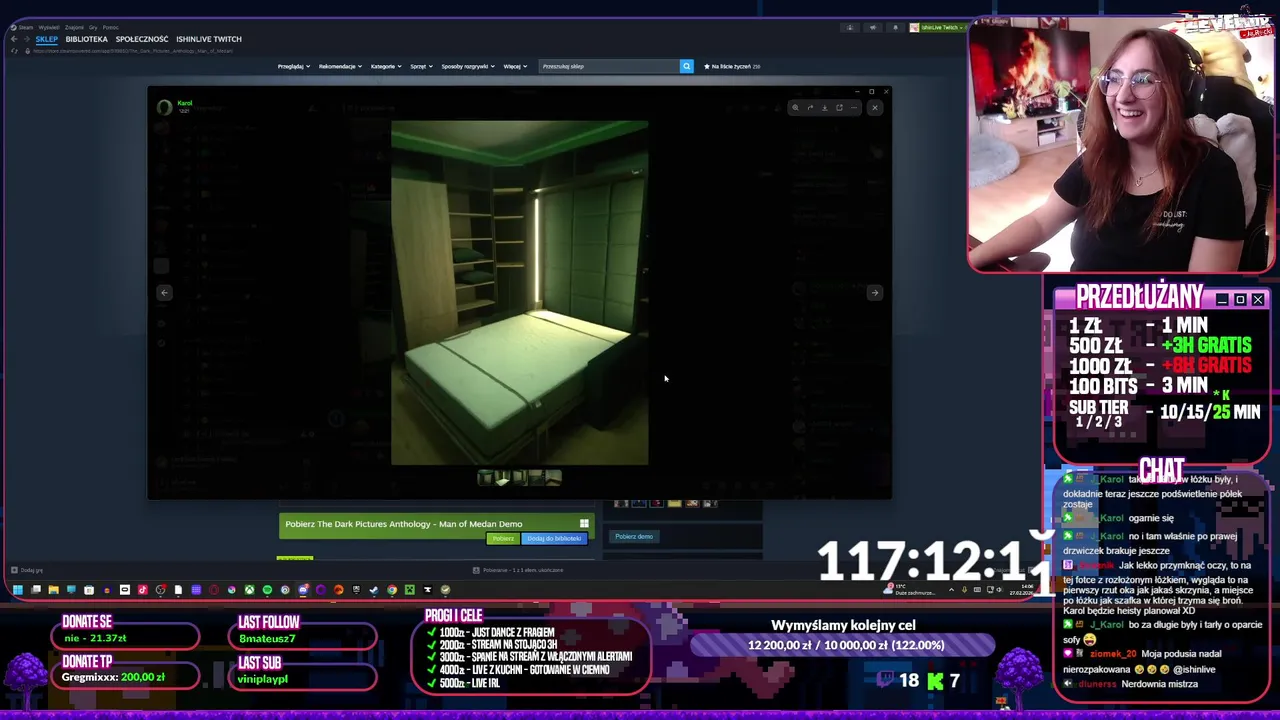Open Google Chrome from taskbar
This screenshot has height=720, width=1280.
(x=392, y=590)
